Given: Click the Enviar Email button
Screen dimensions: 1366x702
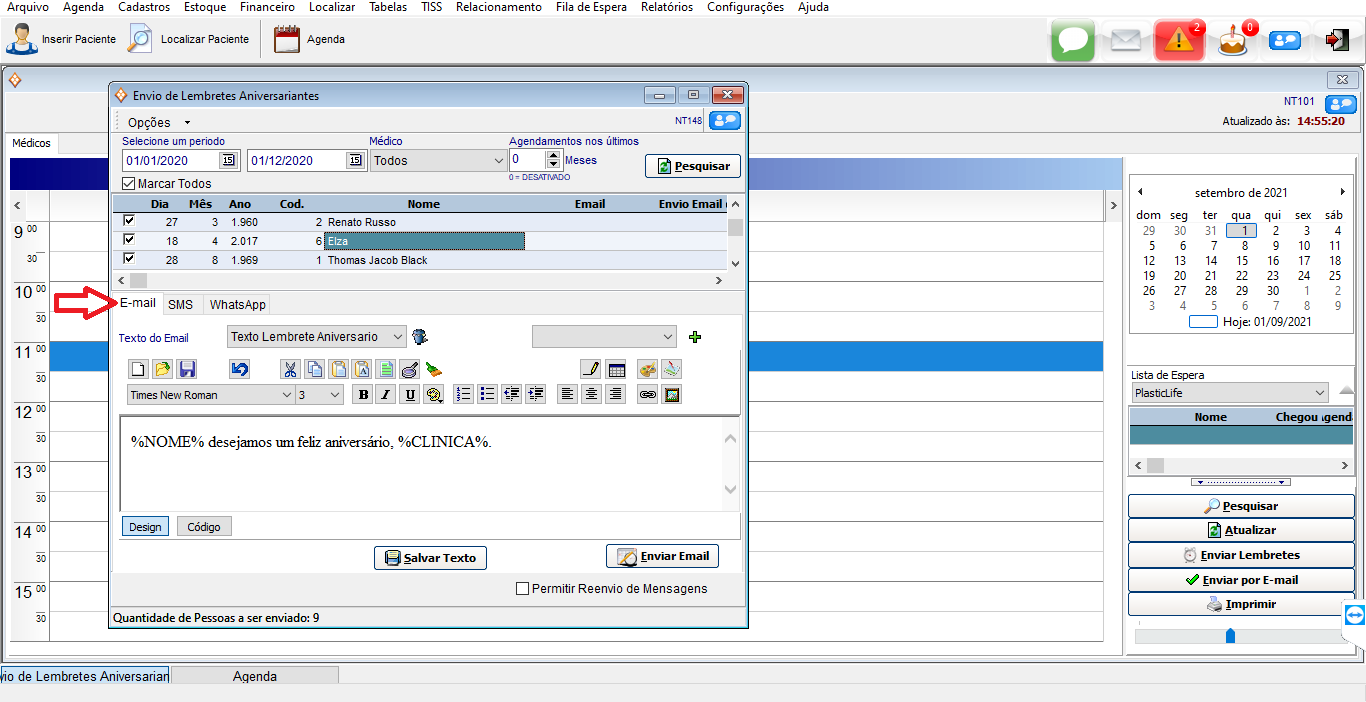Looking at the screenshot, I should pos(662,556).
